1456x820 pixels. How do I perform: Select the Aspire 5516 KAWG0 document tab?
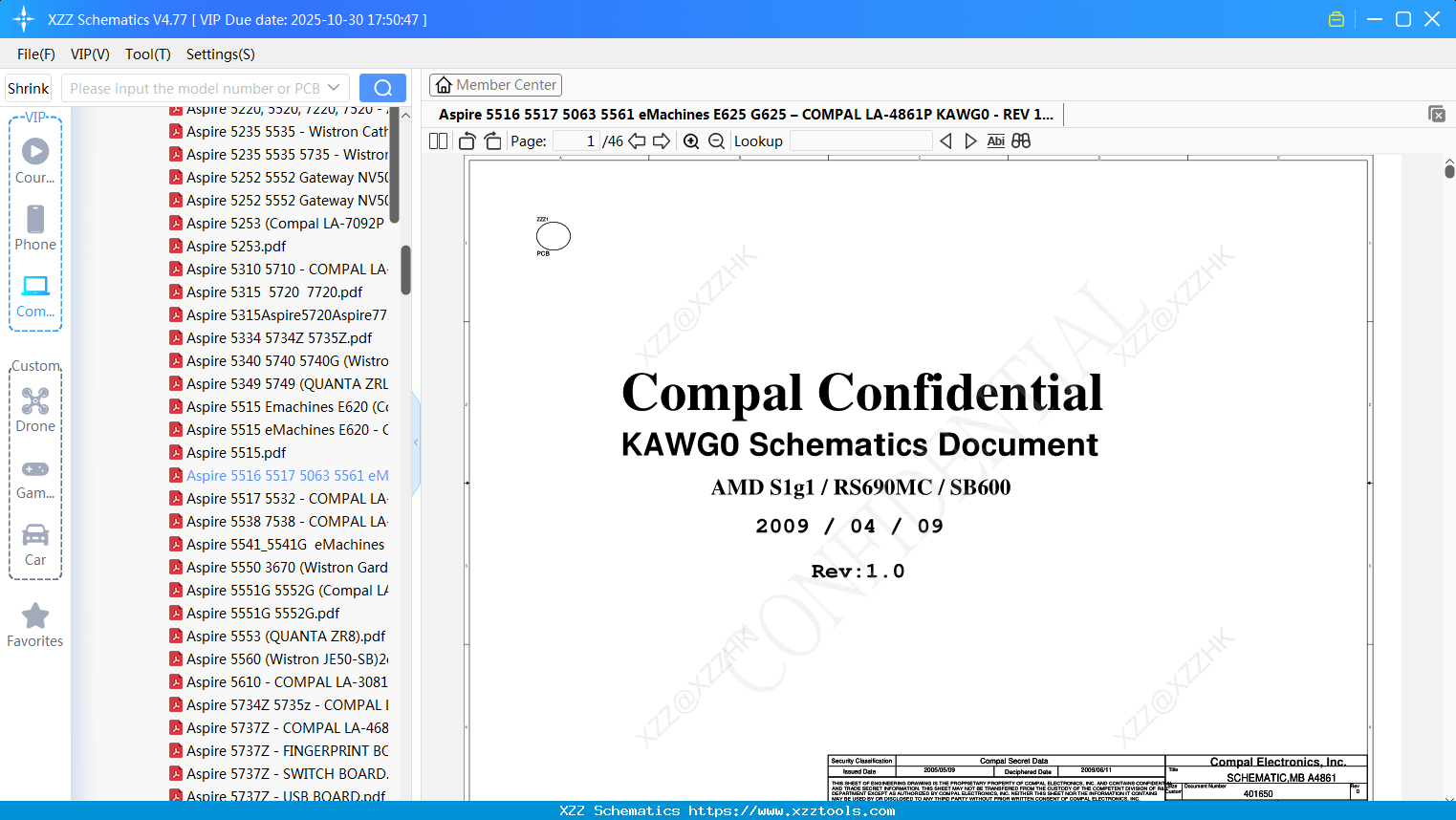[x=747, y=115]
